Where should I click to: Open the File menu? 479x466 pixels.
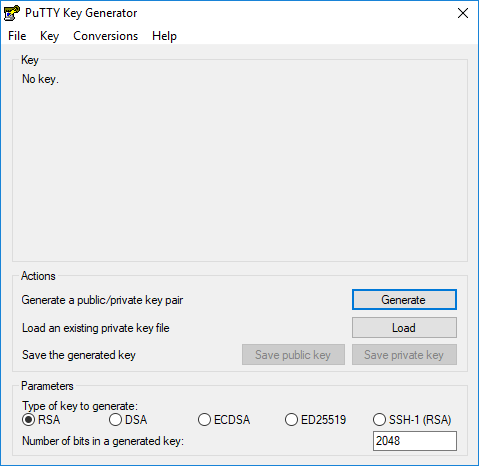point(17,36)
